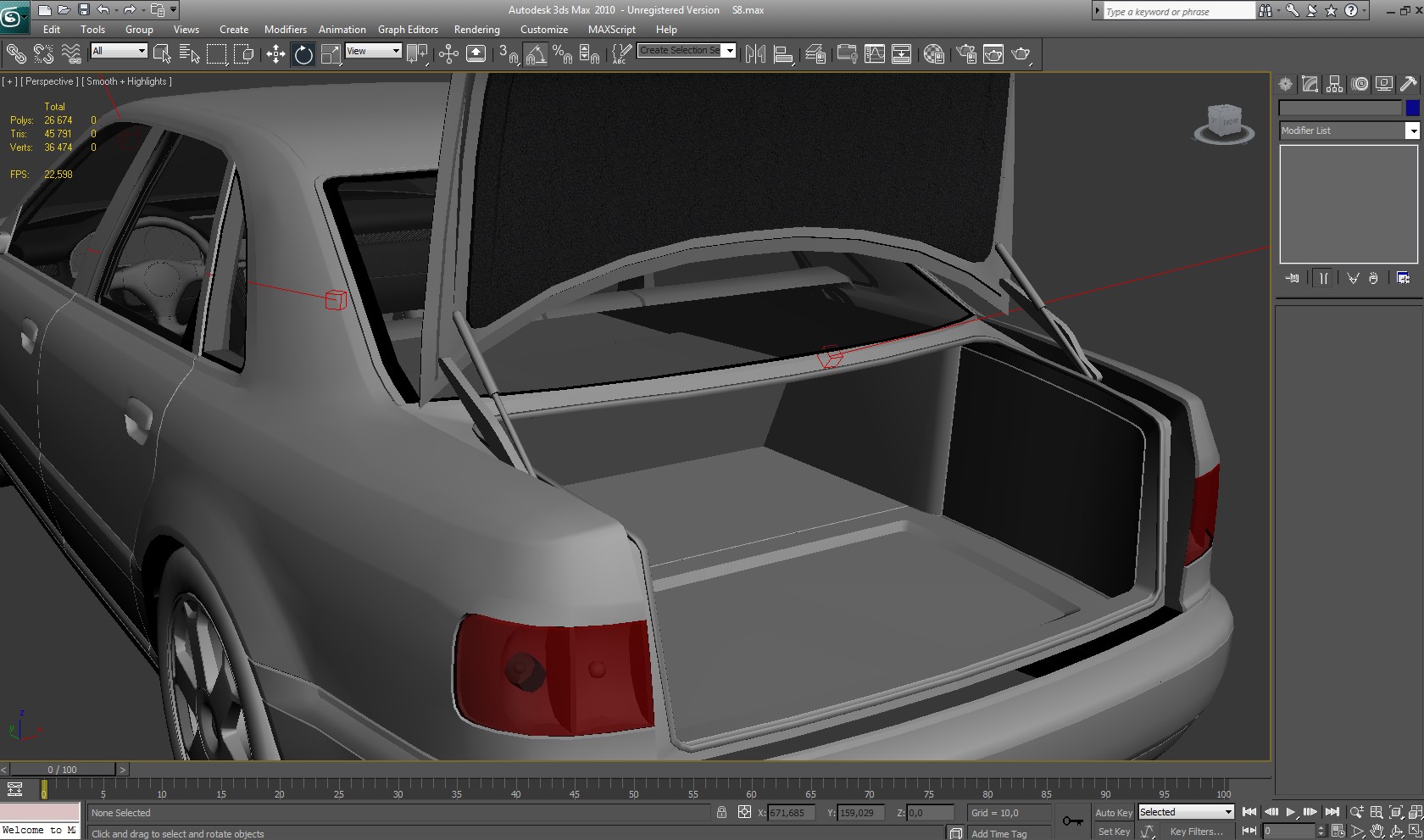Click the Mirror tool icon
The height and width of the screenshot is (840, 1424).
click(x=755, y=55)
